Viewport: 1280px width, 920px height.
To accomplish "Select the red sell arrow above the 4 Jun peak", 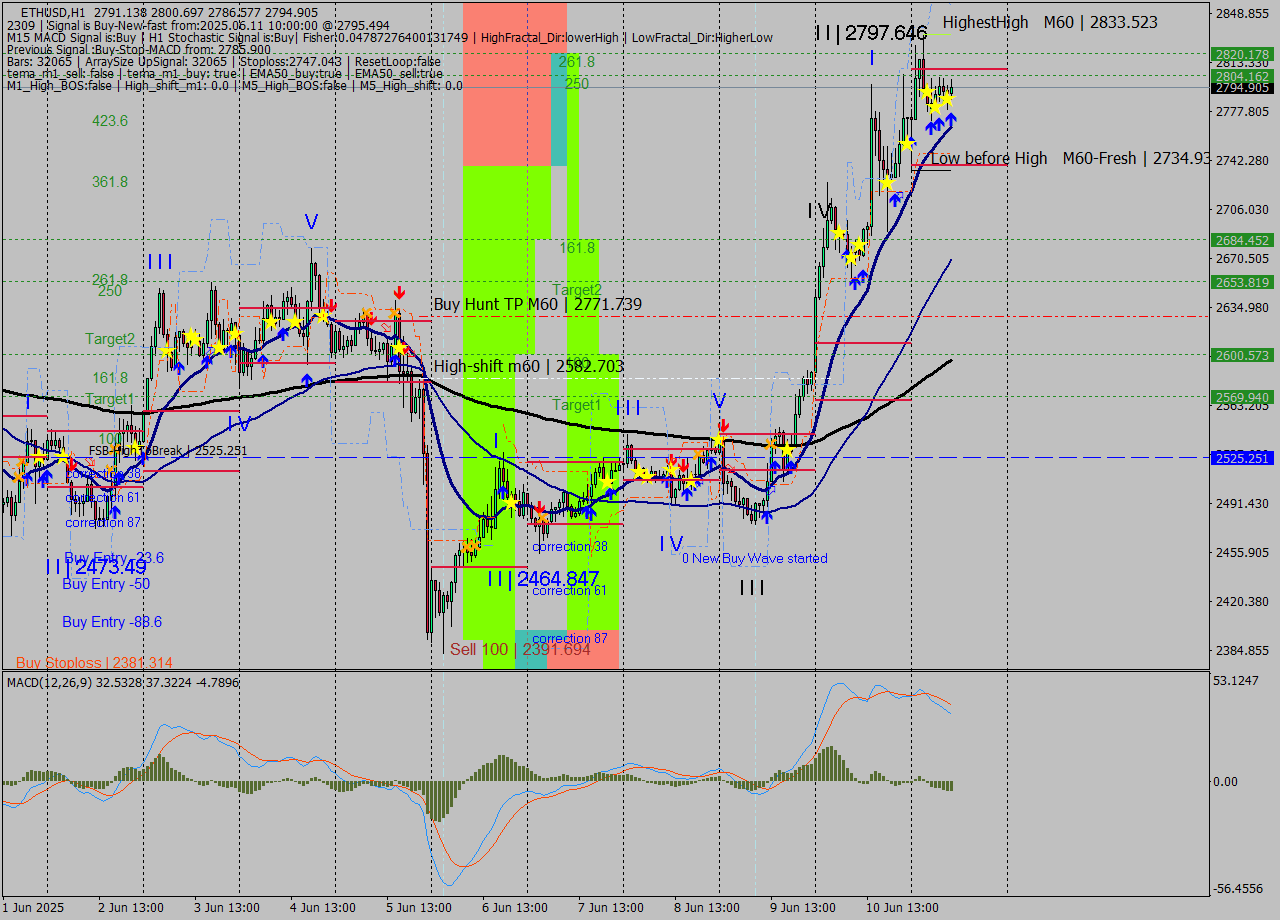I will (x=330, y=303).
